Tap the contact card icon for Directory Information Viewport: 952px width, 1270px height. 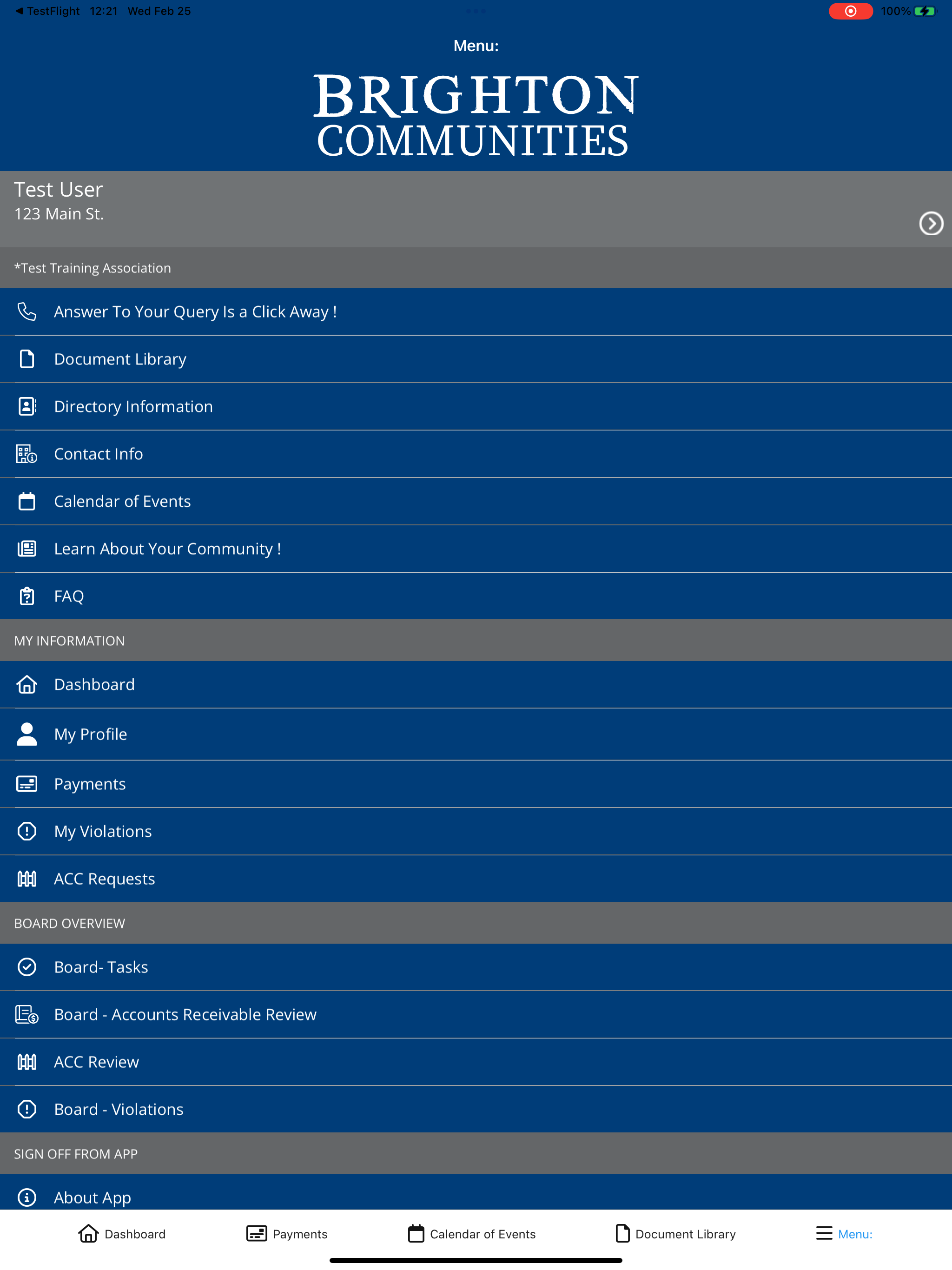26,406
